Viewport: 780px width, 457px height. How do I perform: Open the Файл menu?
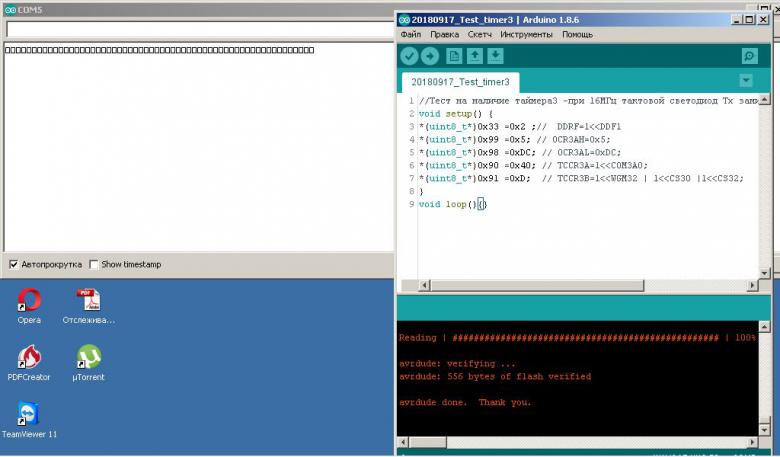[410, 34]
